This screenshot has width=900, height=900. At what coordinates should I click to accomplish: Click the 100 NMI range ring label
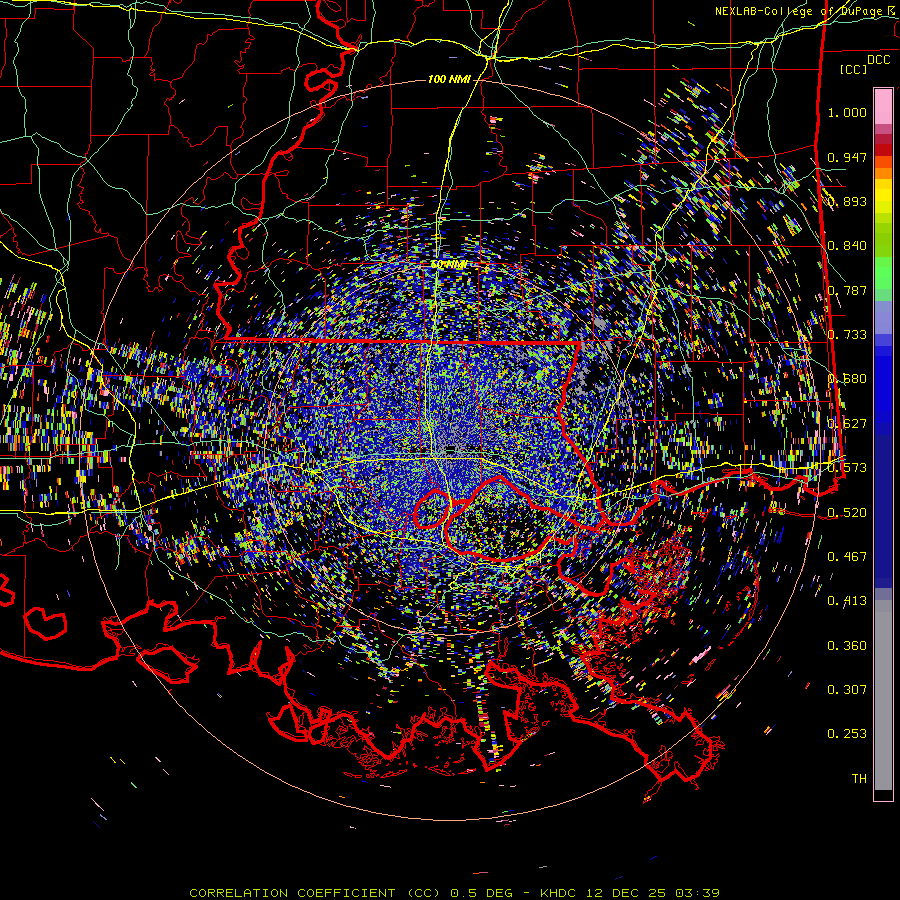point(449,79)
